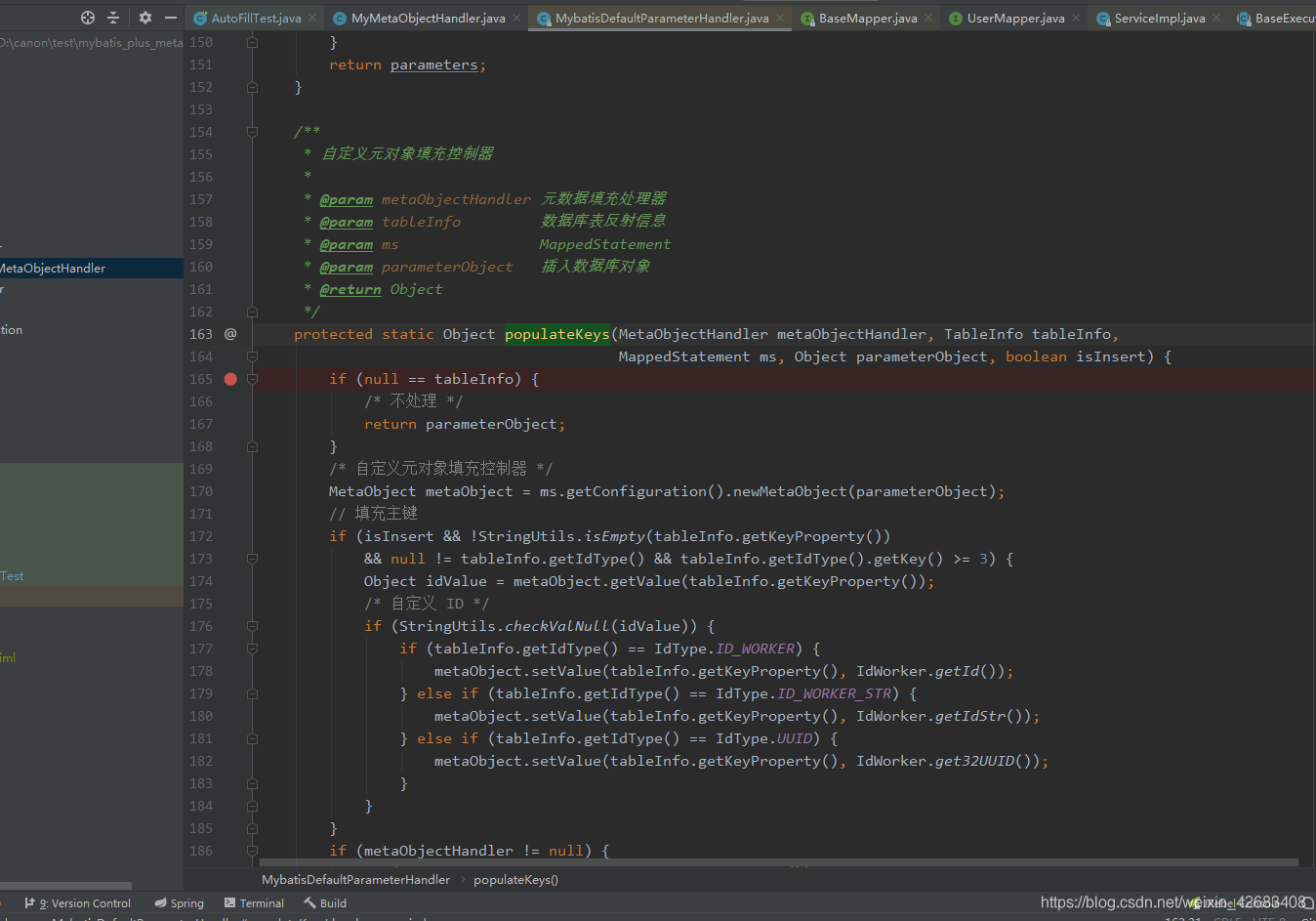Click the Build hammer icon
Viewport: 1316px width, 921px height.
(309, 903)
